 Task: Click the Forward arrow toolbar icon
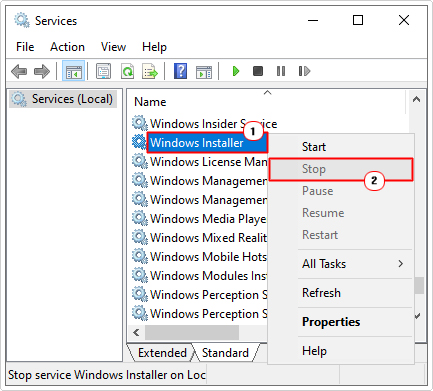(x=42, y=71)
